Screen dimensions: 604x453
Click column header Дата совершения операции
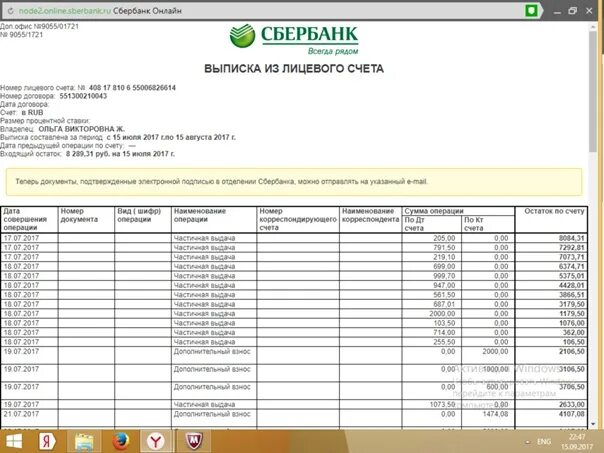pyautogui.click(x=25, y=220)
